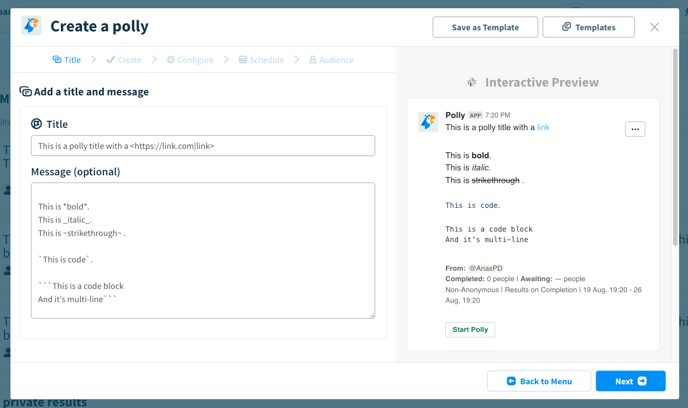Click the 7:20 PM timestamp in preview

[498, 115]
